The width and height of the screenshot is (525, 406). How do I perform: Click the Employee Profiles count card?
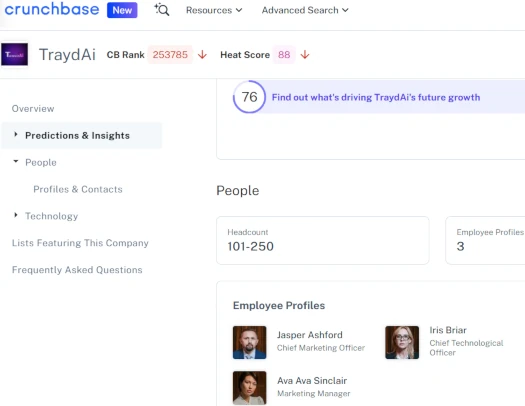pos(485,240)
